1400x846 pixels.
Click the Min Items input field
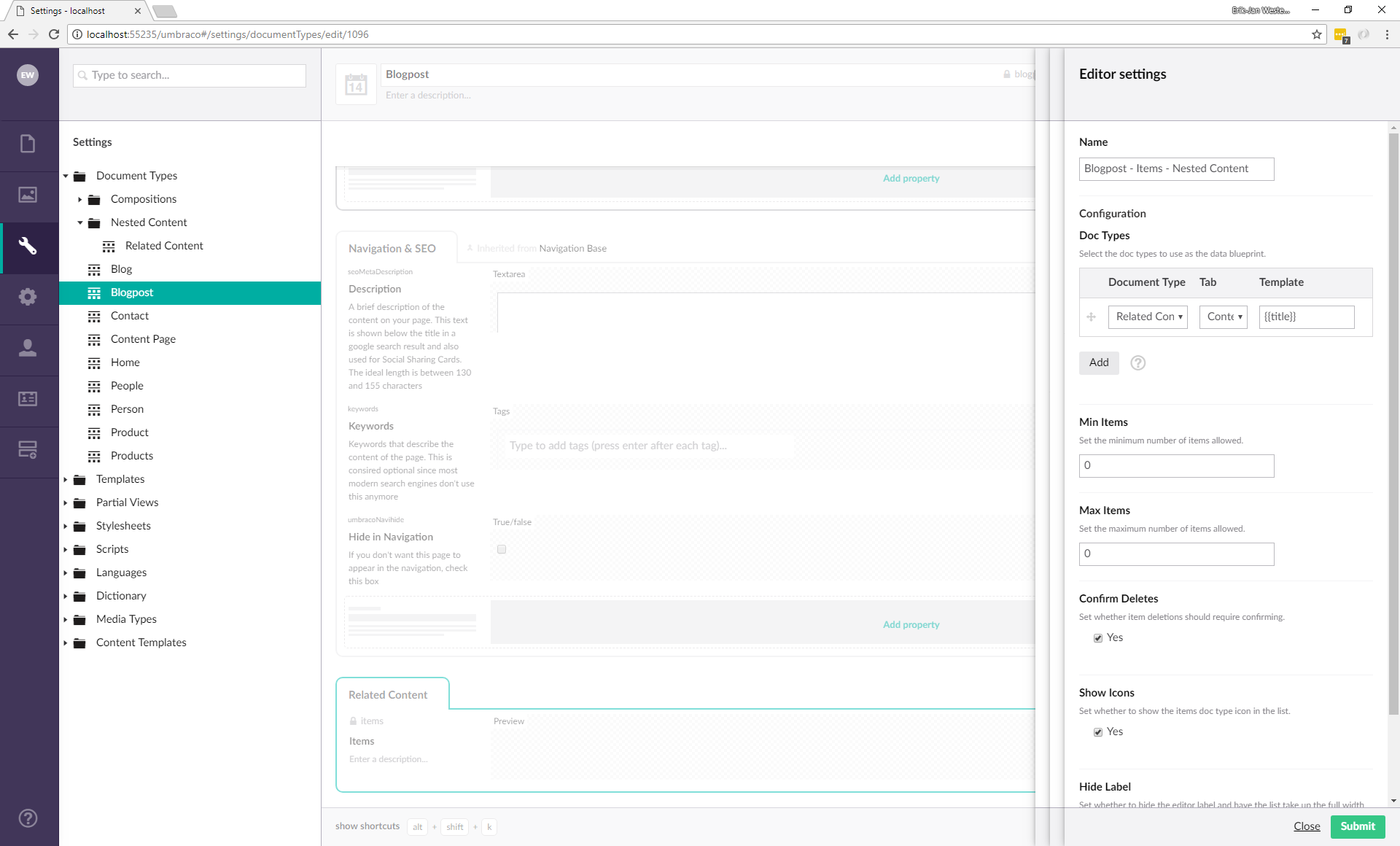coord(1176,466)
